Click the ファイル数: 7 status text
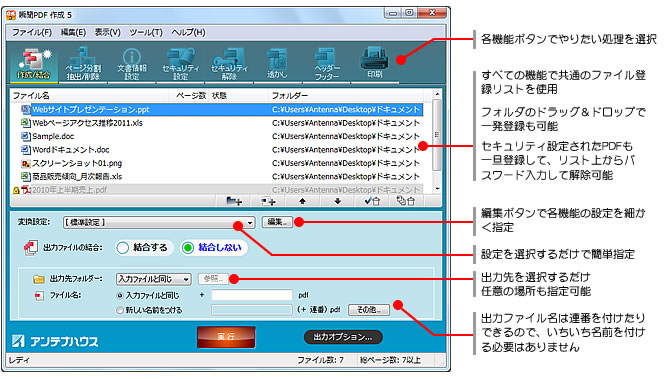 (x=320, y=360)
